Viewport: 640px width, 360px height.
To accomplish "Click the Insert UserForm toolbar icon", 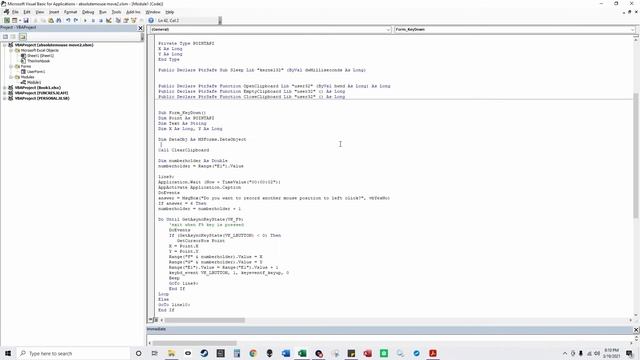I will pos(14,20).
